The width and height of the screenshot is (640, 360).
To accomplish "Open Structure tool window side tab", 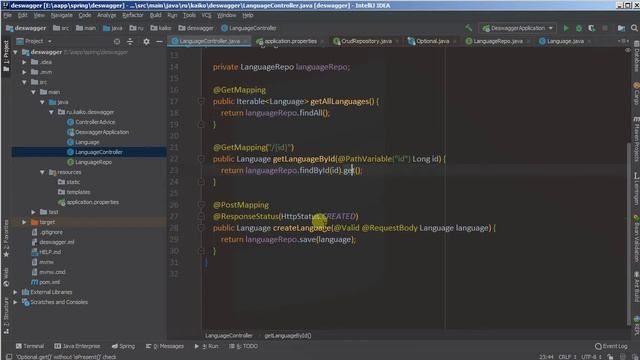I will coord(6,316).
